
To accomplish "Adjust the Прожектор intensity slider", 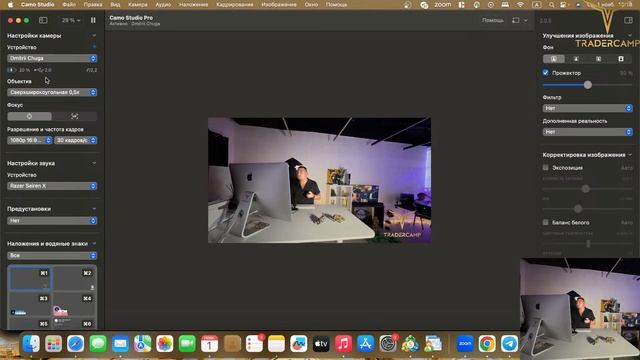I will pos(587,85).
